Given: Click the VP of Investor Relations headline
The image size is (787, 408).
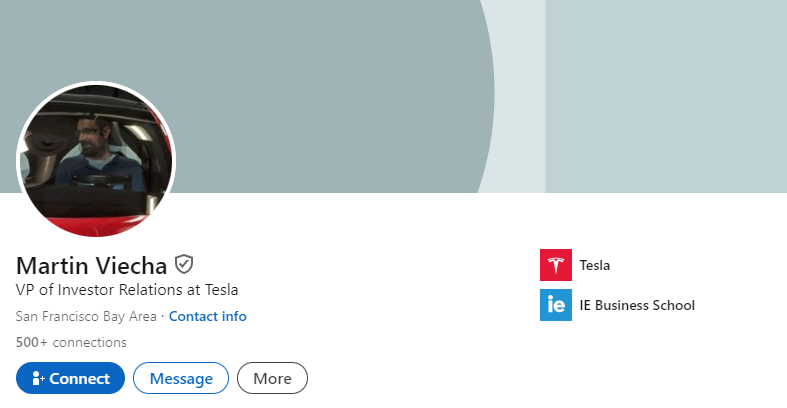Looking at the screenshot, I should pos(127,290).
